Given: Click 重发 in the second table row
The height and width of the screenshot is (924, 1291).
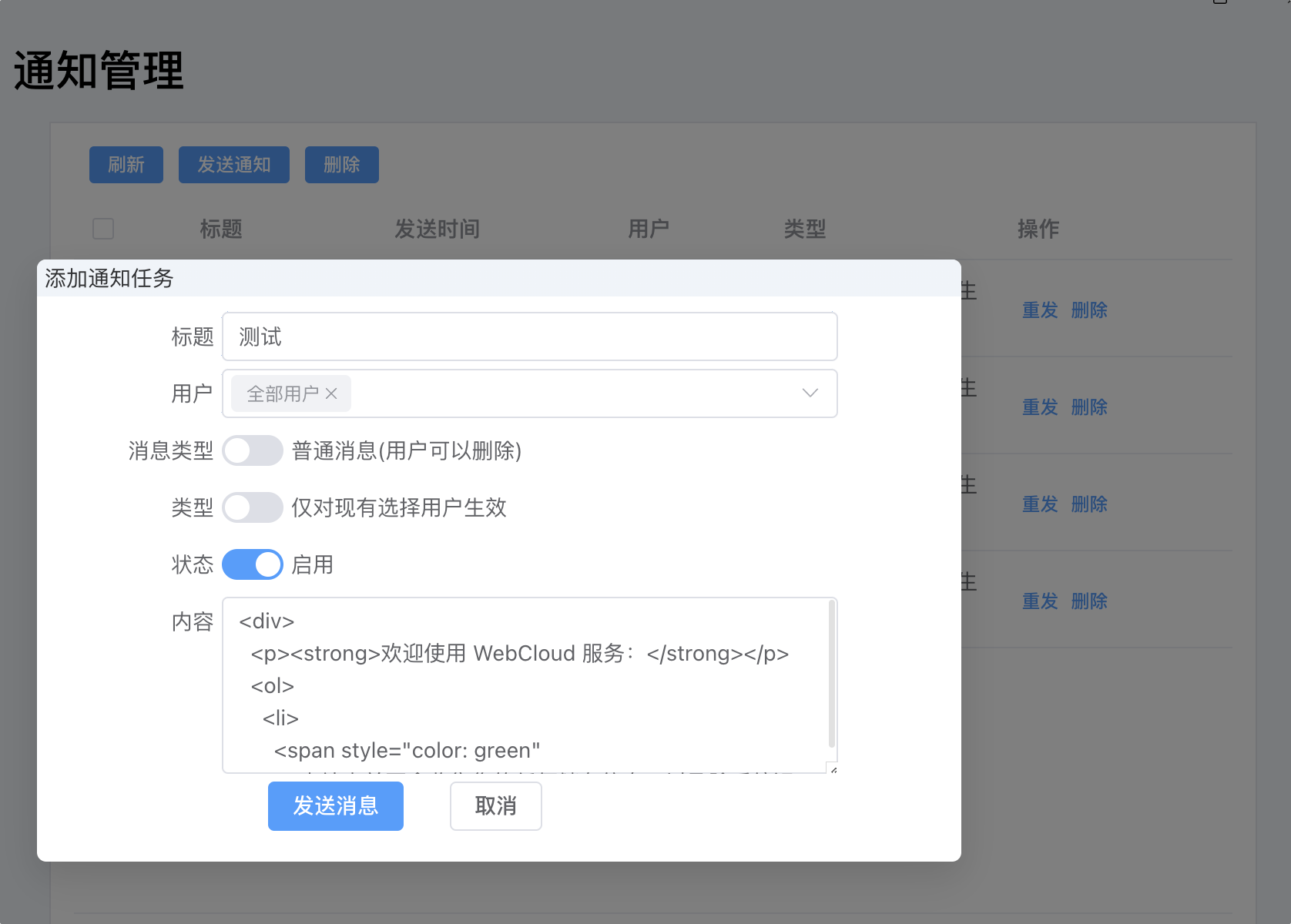Looking at the screenshot, I should [1040, 407].
